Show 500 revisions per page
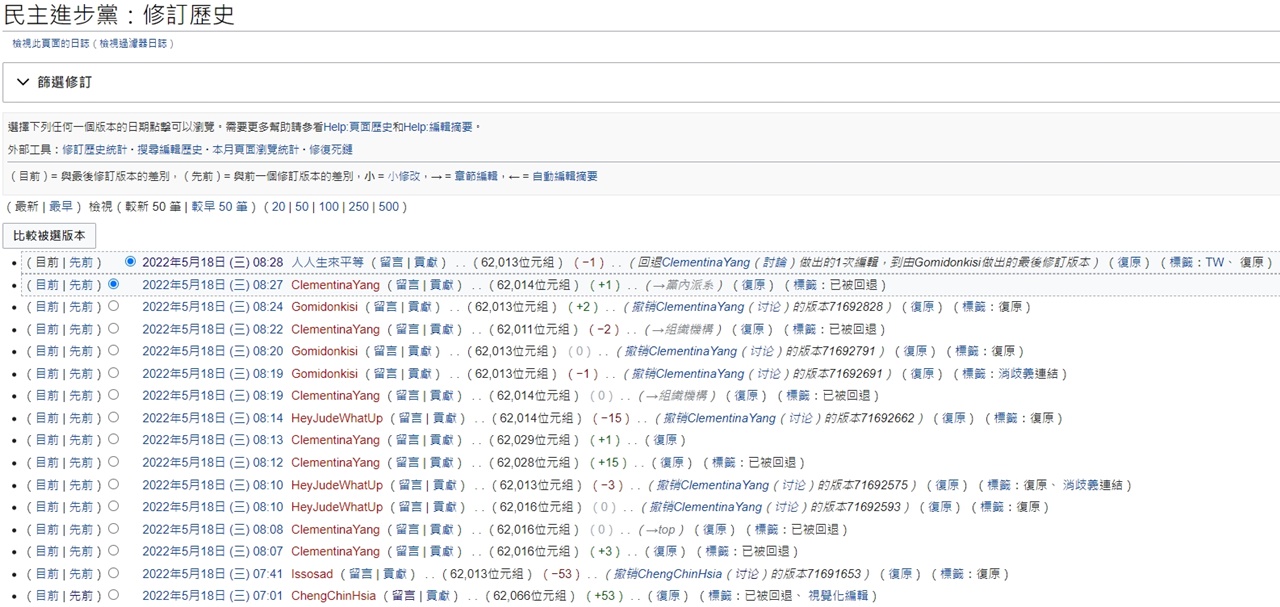Screen dimensions: 1280x607 point(389,207)
